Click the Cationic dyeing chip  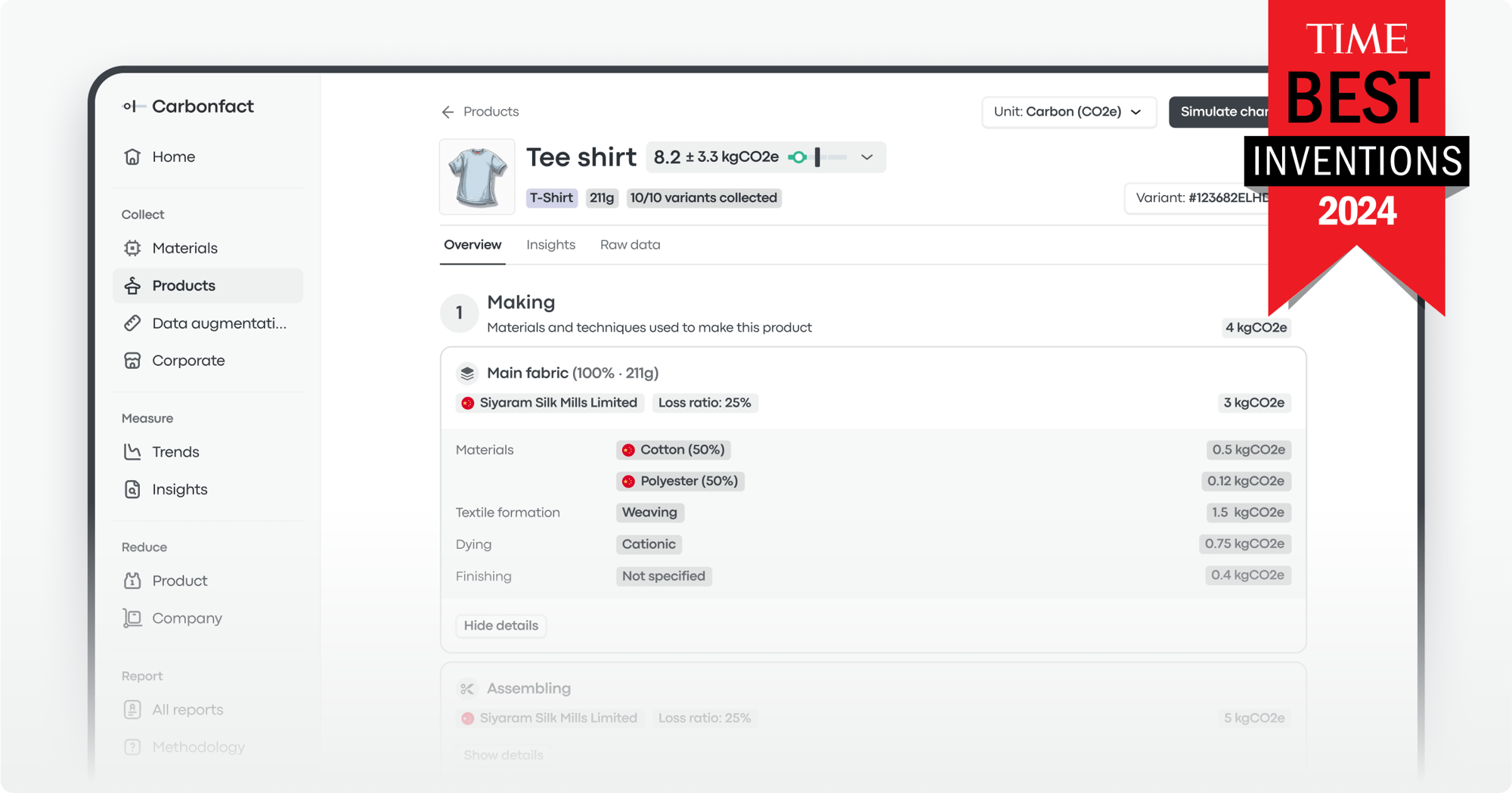[649, 544]
